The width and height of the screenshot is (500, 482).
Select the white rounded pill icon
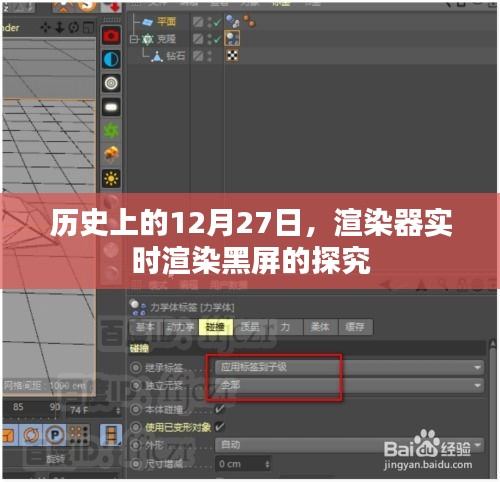coord(111,107)
